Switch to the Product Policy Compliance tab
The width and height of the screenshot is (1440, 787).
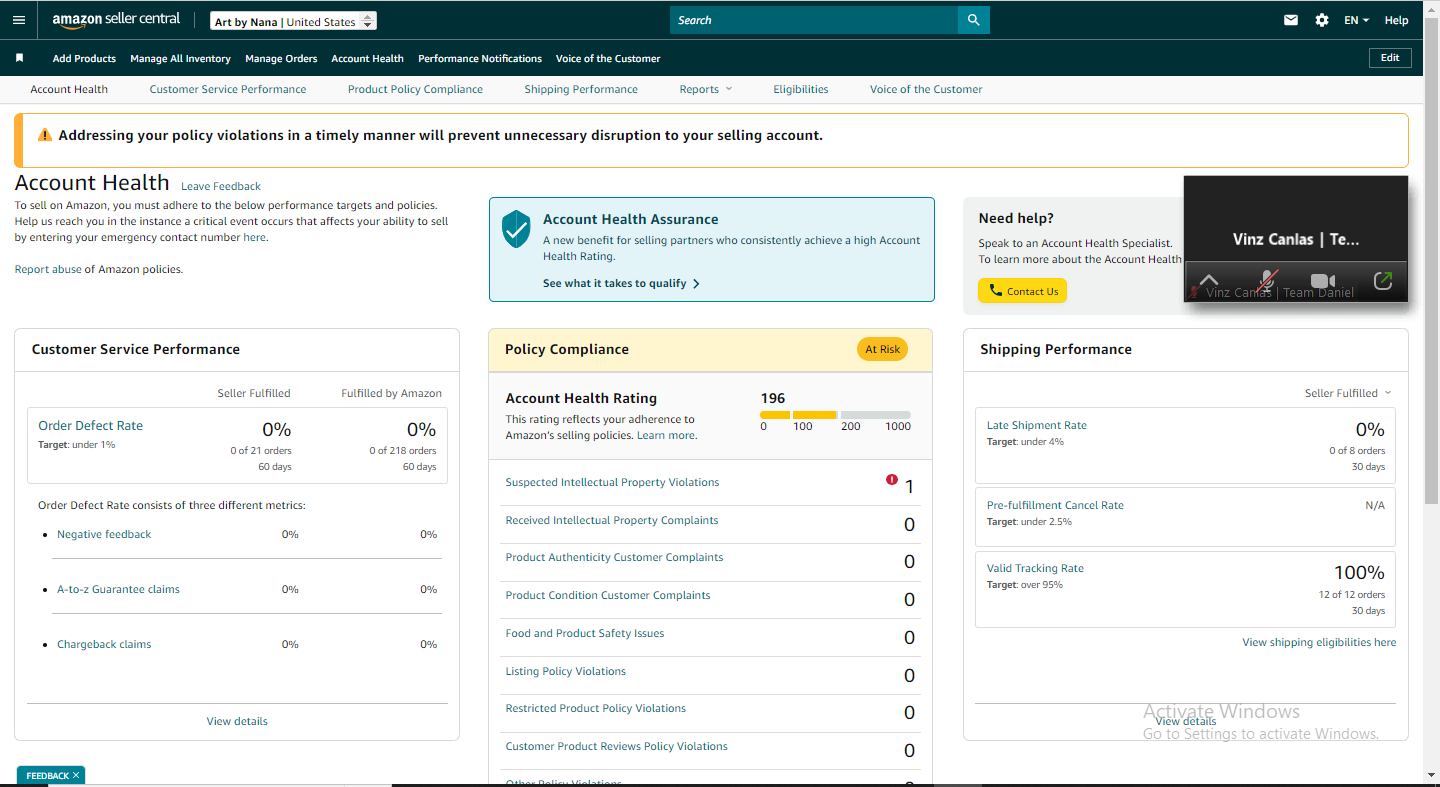point(415,89)
